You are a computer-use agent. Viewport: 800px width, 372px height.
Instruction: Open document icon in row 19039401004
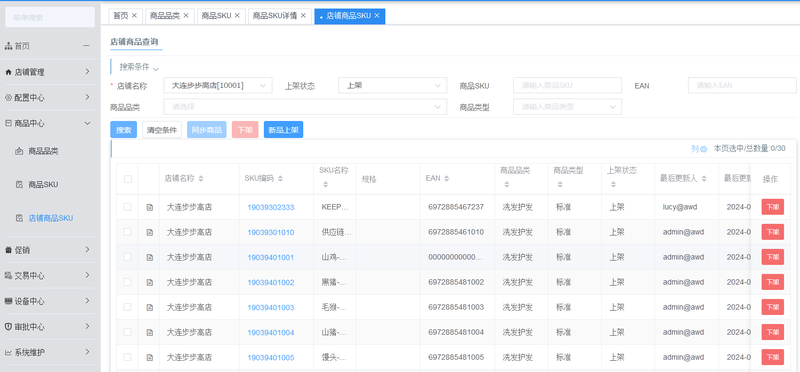tap(149, 332)
